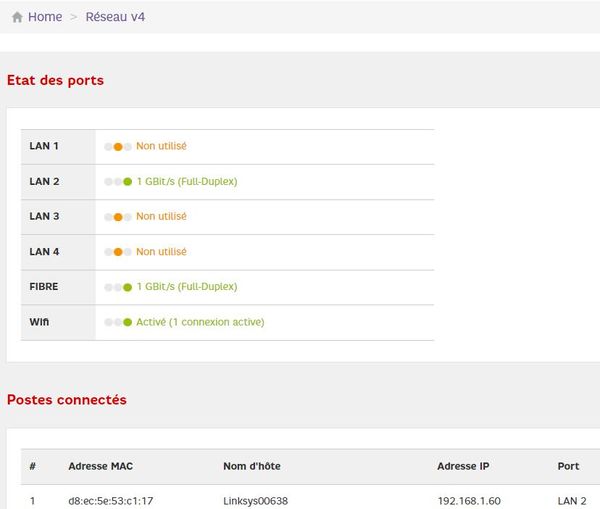Image resolution: width=600 pixels, height=509 pixels.
Task: Click the LAN 2 green status indicator
Action: 127,182
